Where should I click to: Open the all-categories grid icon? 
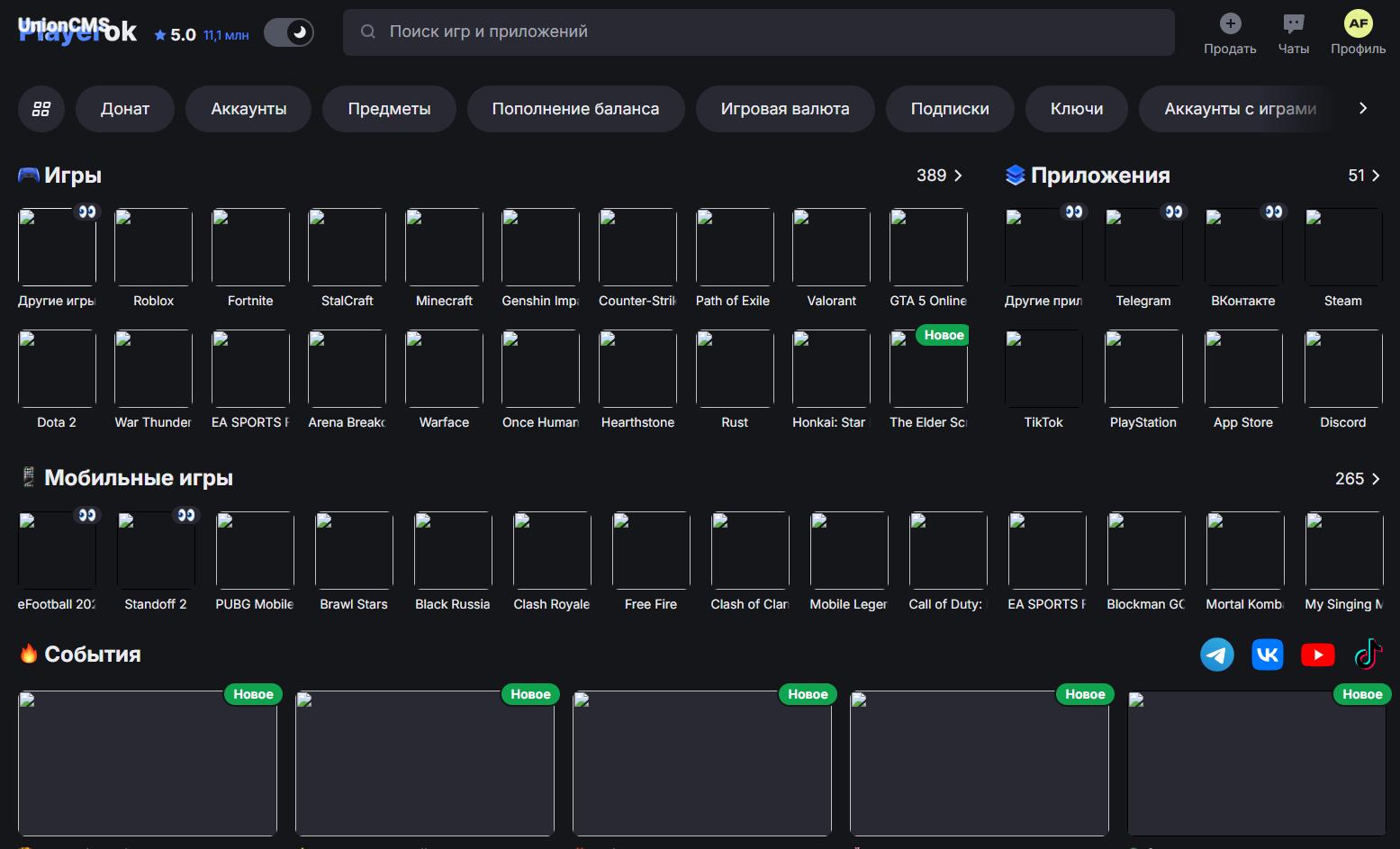(x=41, y=109)
